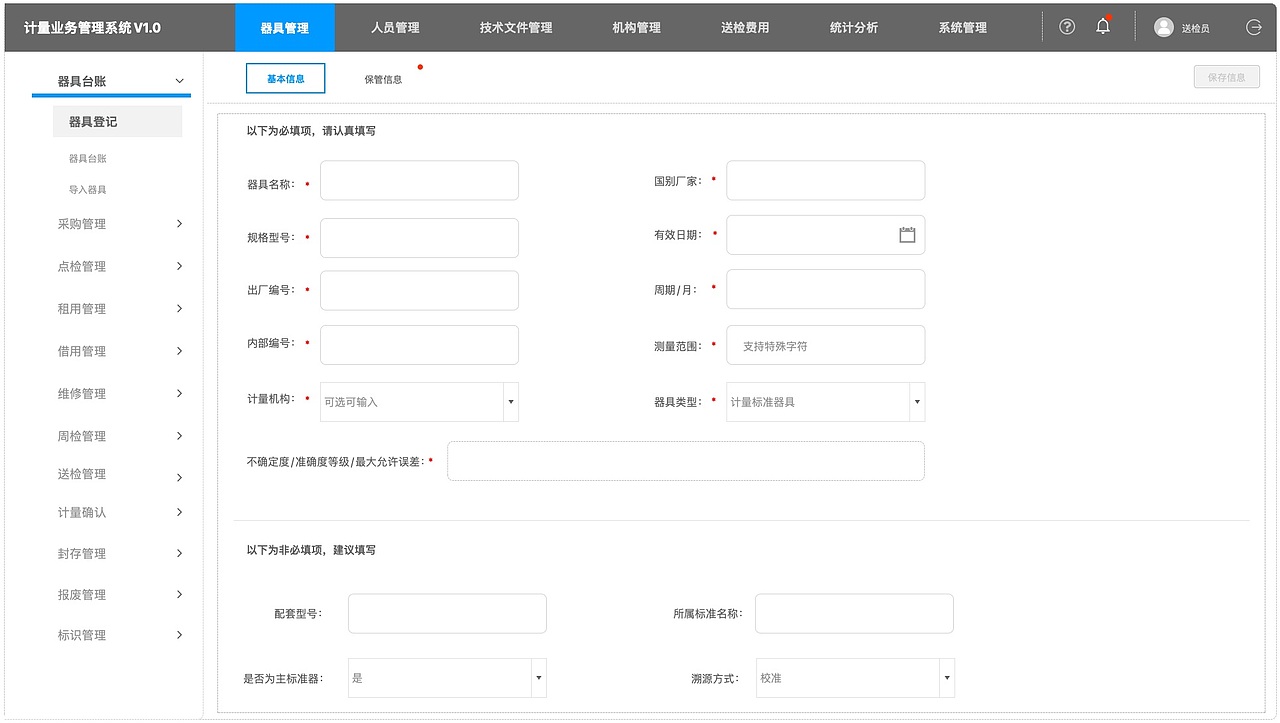Switch to the 保管信息 tab
The height and width of the screenshot is (723, 1280).
tap(384, 77)
